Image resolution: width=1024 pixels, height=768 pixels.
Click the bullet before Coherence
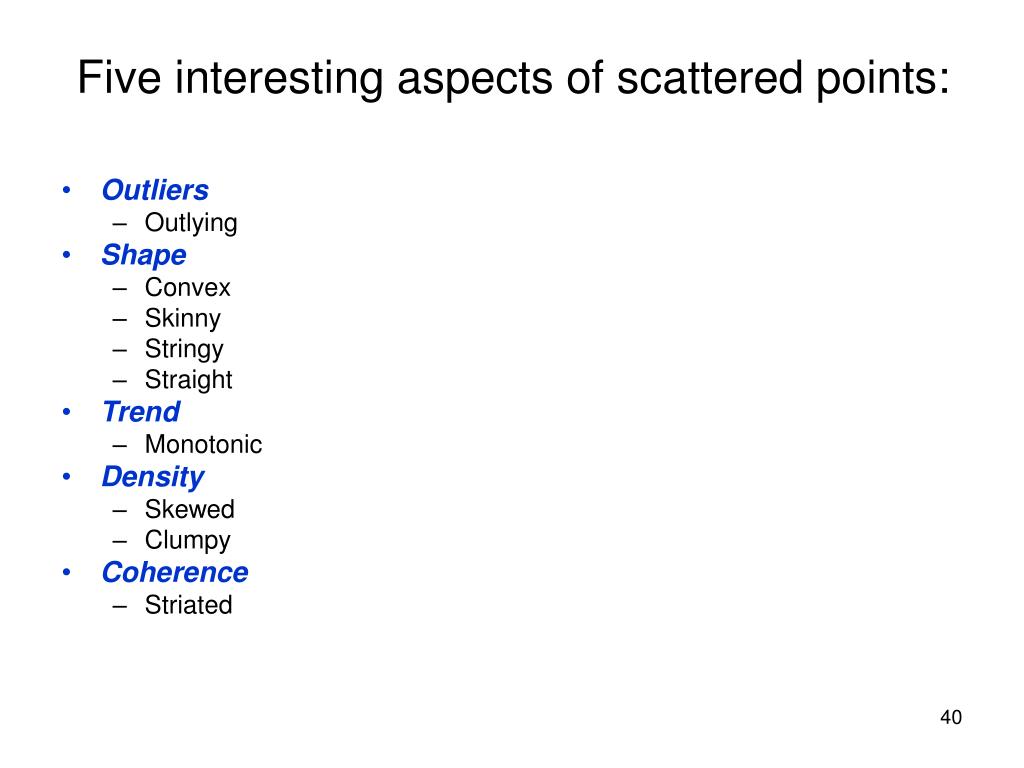66,573
